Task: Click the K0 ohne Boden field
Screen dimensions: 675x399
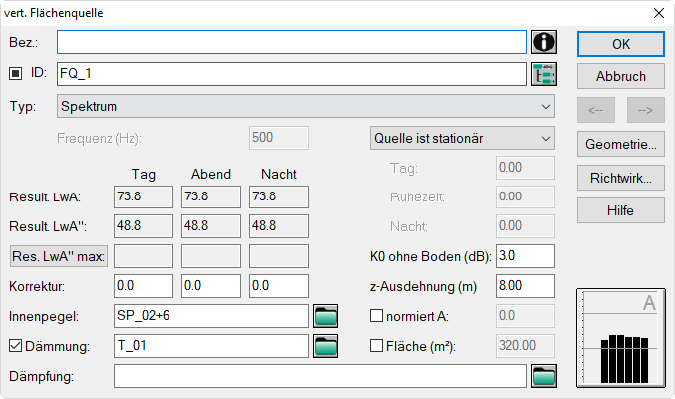Action: point(525,256)
